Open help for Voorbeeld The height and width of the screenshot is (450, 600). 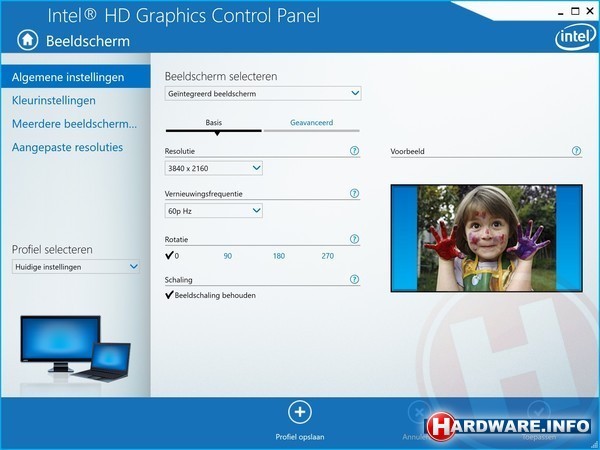click(x=576, y=151)
